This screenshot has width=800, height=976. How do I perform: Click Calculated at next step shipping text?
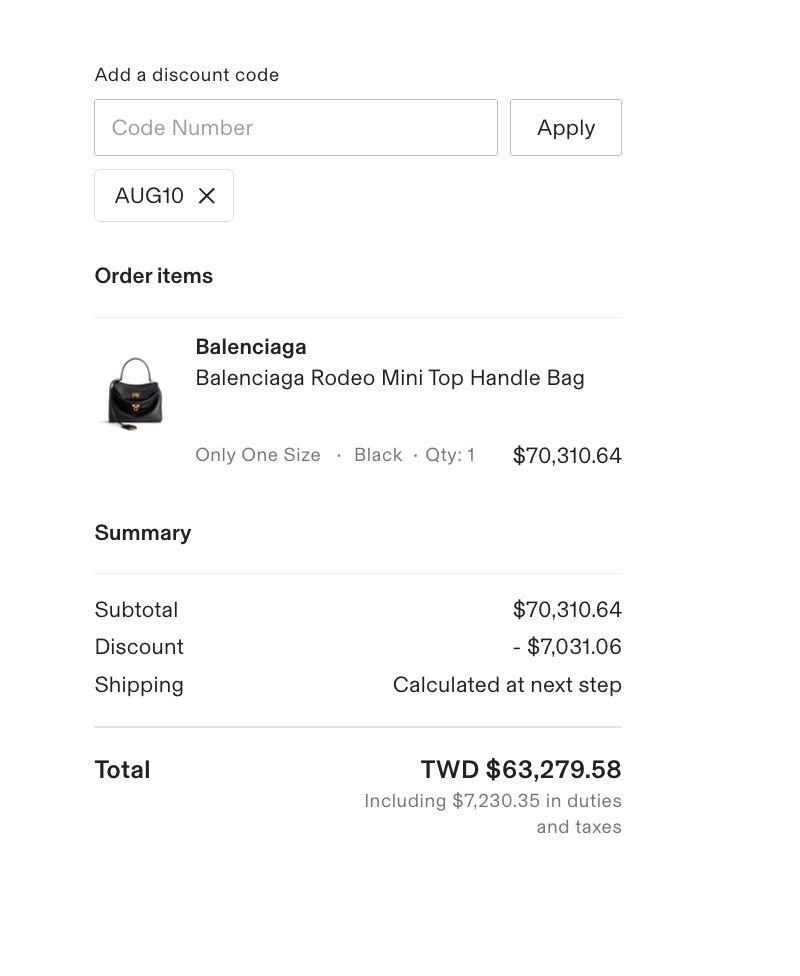[507, 685]
